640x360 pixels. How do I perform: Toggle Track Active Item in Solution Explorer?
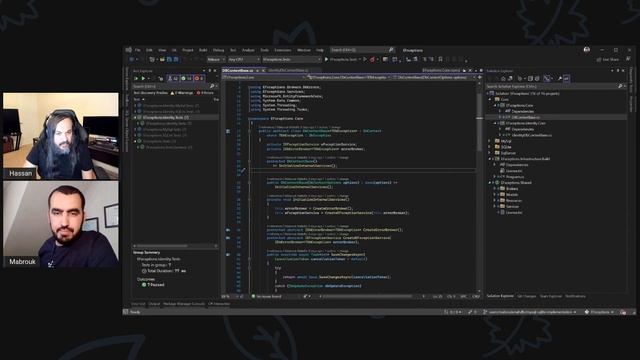[547, 78]
